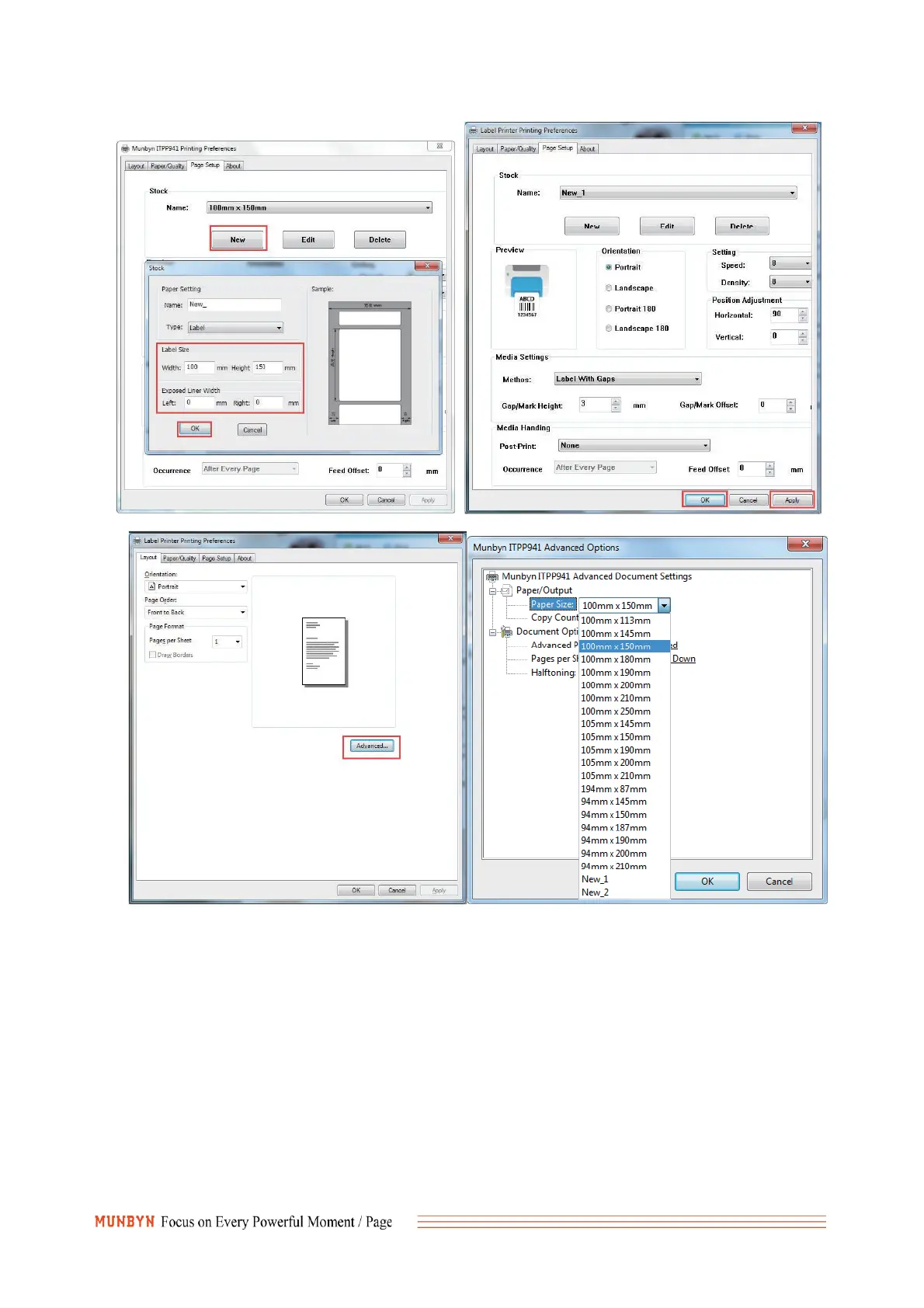
Task: Click the page preview thumbnail in the Layout tab window
Action: coord(324,652)
